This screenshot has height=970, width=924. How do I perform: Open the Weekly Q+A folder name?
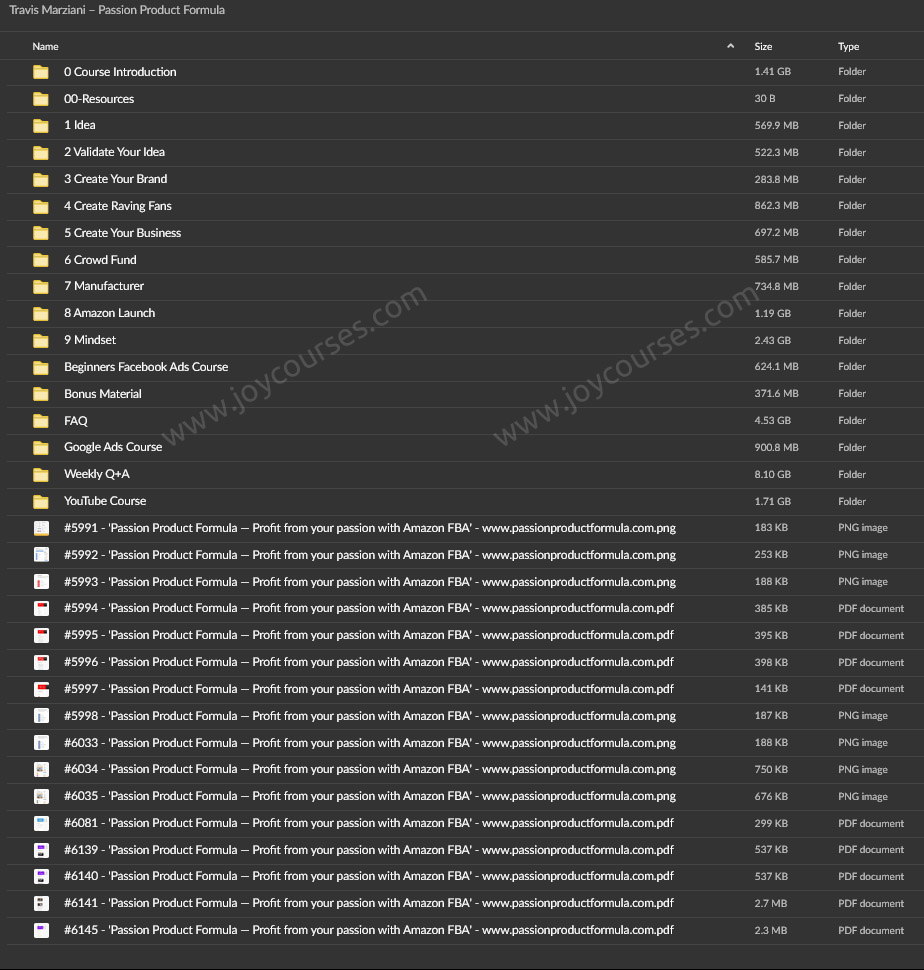pos(96,474)
